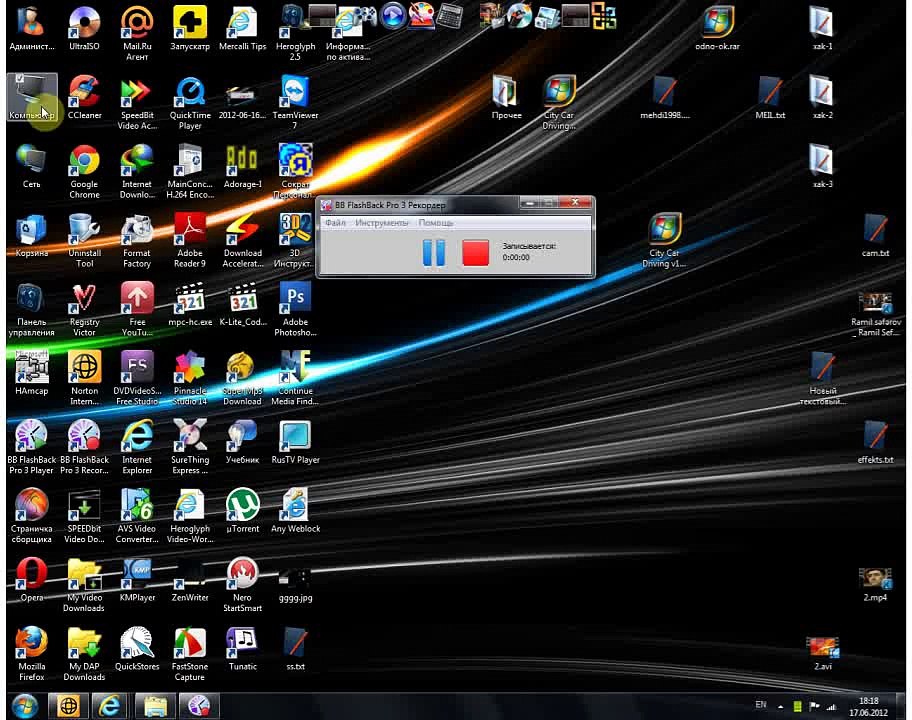This screenshot has width=912, height=720.
Task: Open Internet Explorer from the taskbar
Action: click(x=111, y=706)
